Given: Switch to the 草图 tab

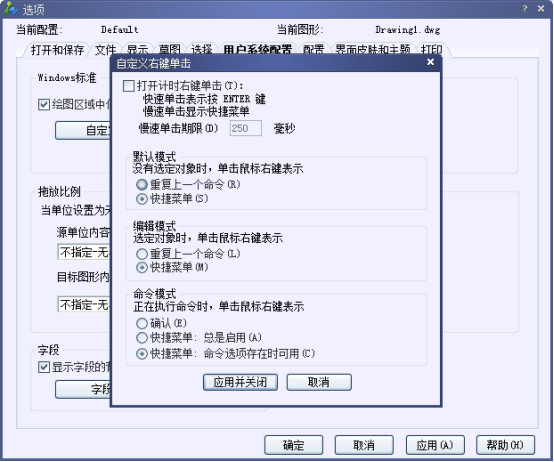Looking at the screenshot, I should coord(170,50).
